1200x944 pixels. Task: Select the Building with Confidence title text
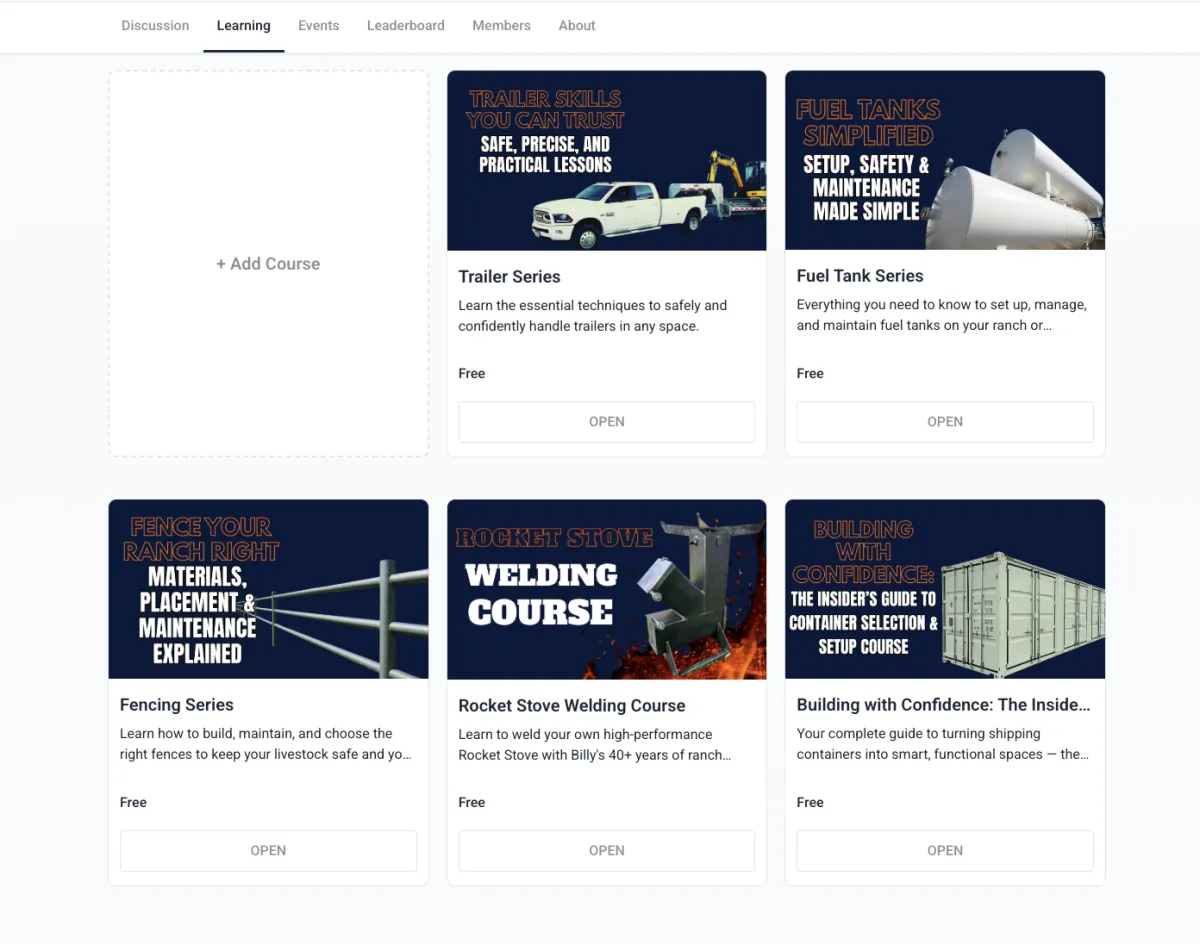(943, 705)
